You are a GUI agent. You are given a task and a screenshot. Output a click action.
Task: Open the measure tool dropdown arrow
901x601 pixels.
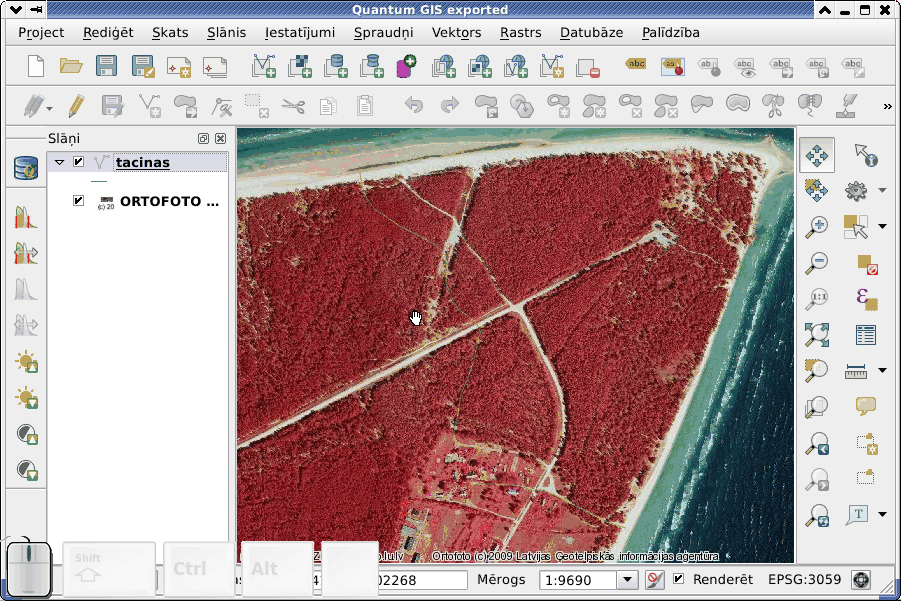(883, 371)
